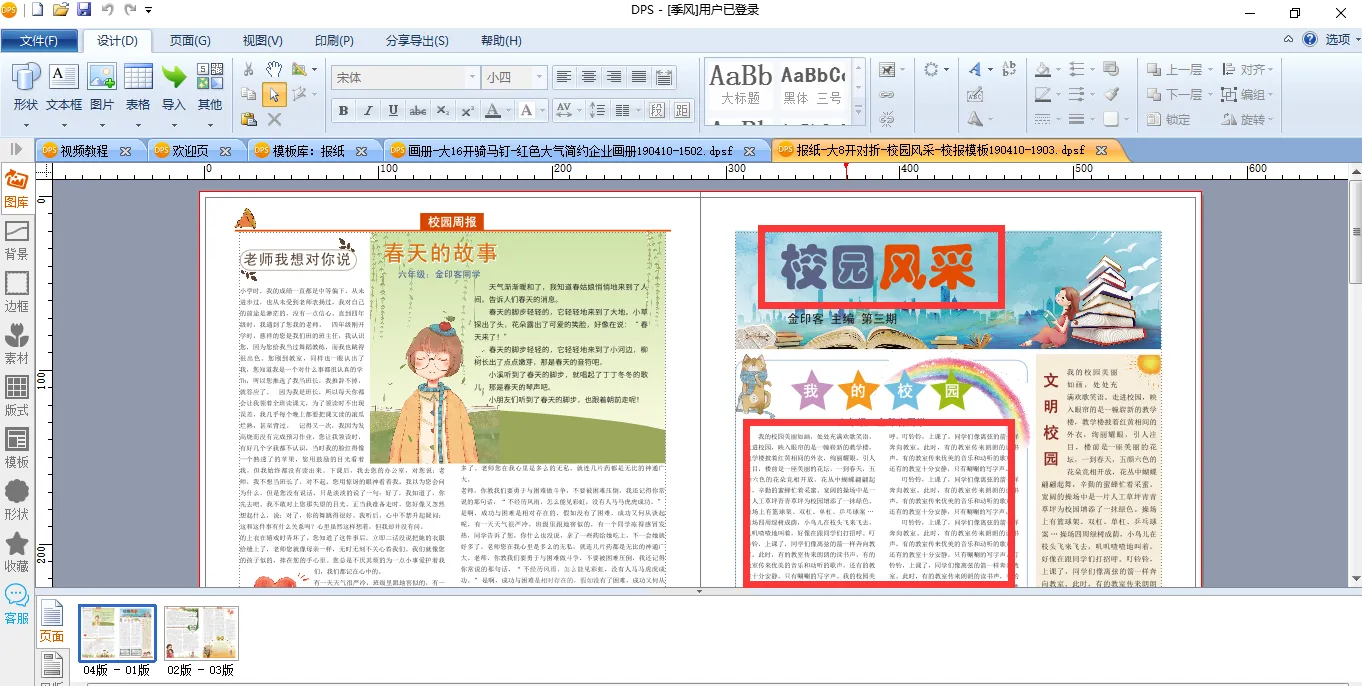Click the 导入 import green arrow icon

point(174,86)
